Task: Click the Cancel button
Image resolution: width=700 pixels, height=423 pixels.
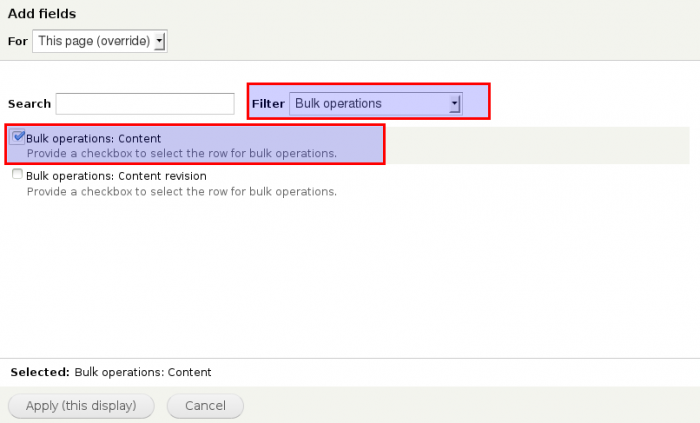Action: point(205,406)
